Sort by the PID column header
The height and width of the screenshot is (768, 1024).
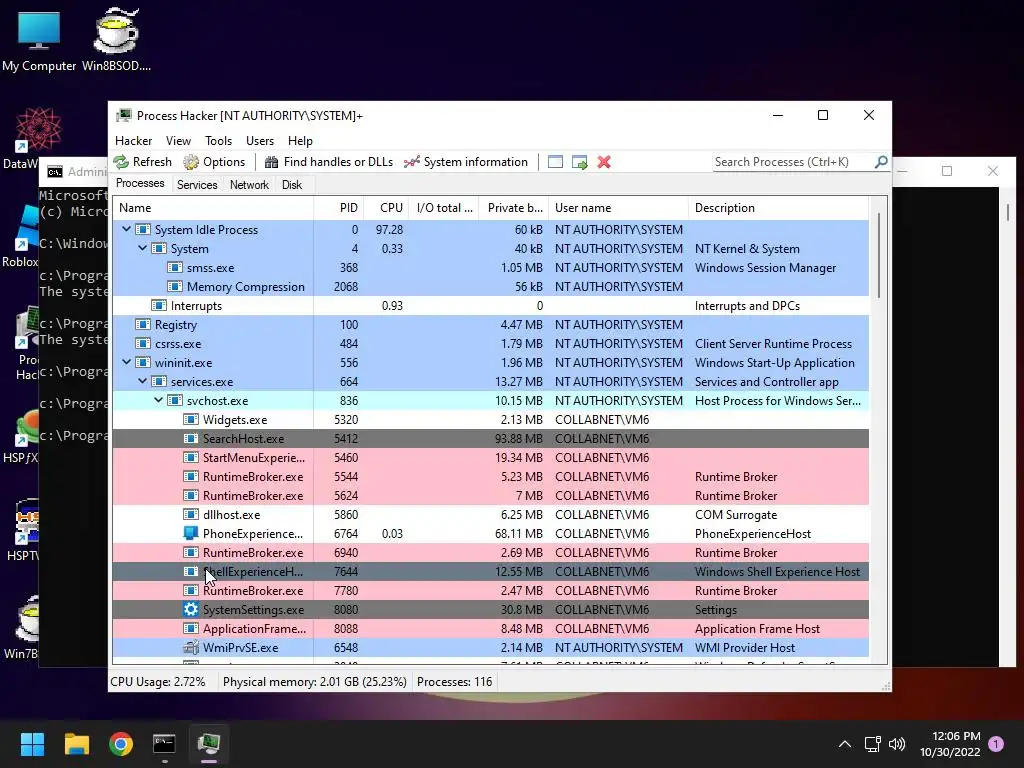pos(339,208)
